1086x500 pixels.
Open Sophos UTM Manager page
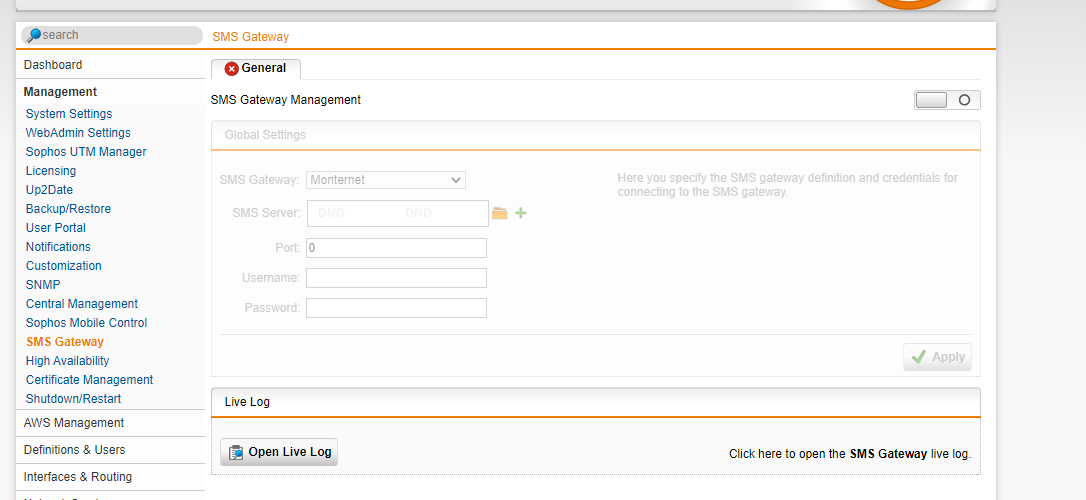pos(86,152)
